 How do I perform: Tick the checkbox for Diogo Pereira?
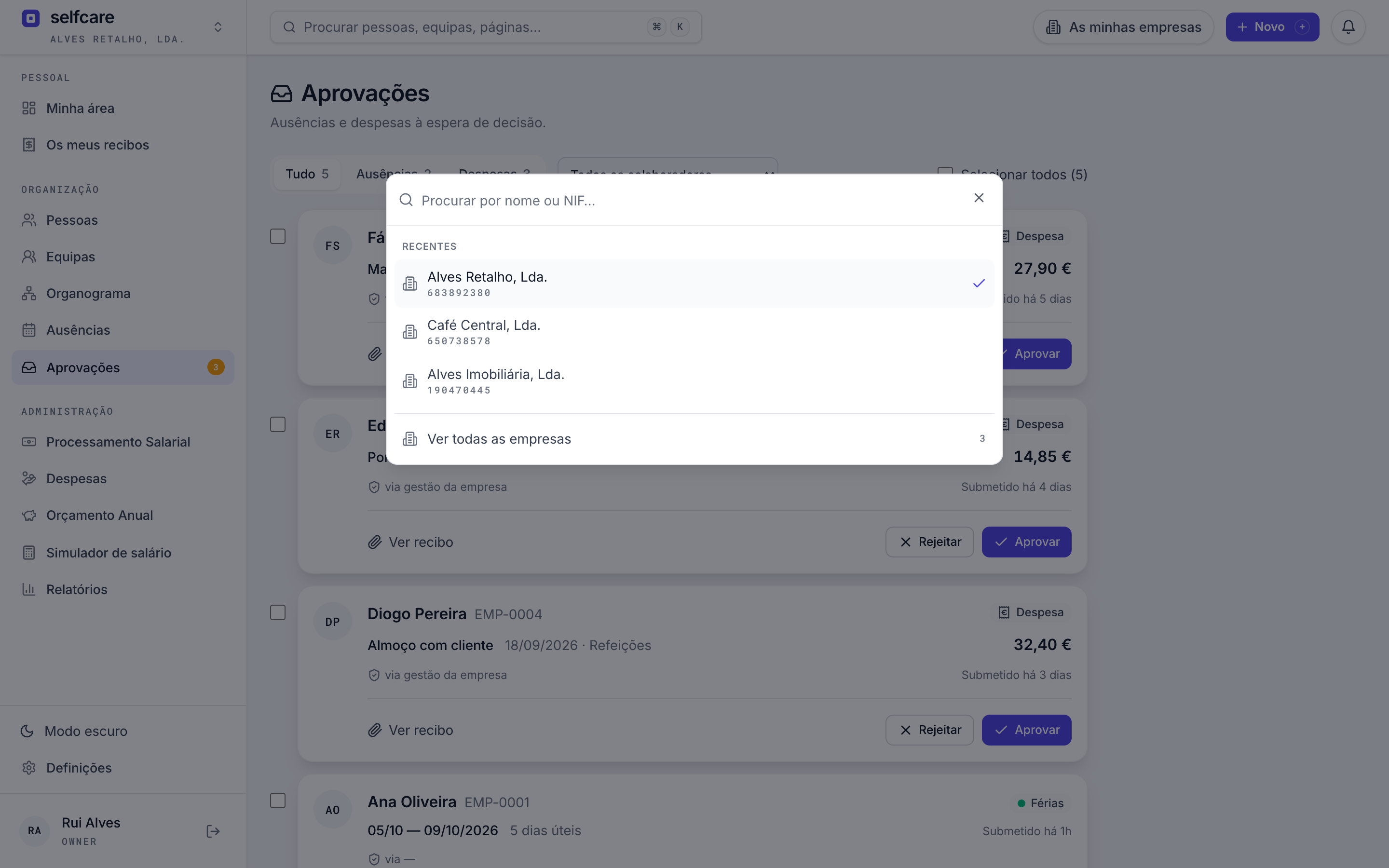click(x=278, y=612)
